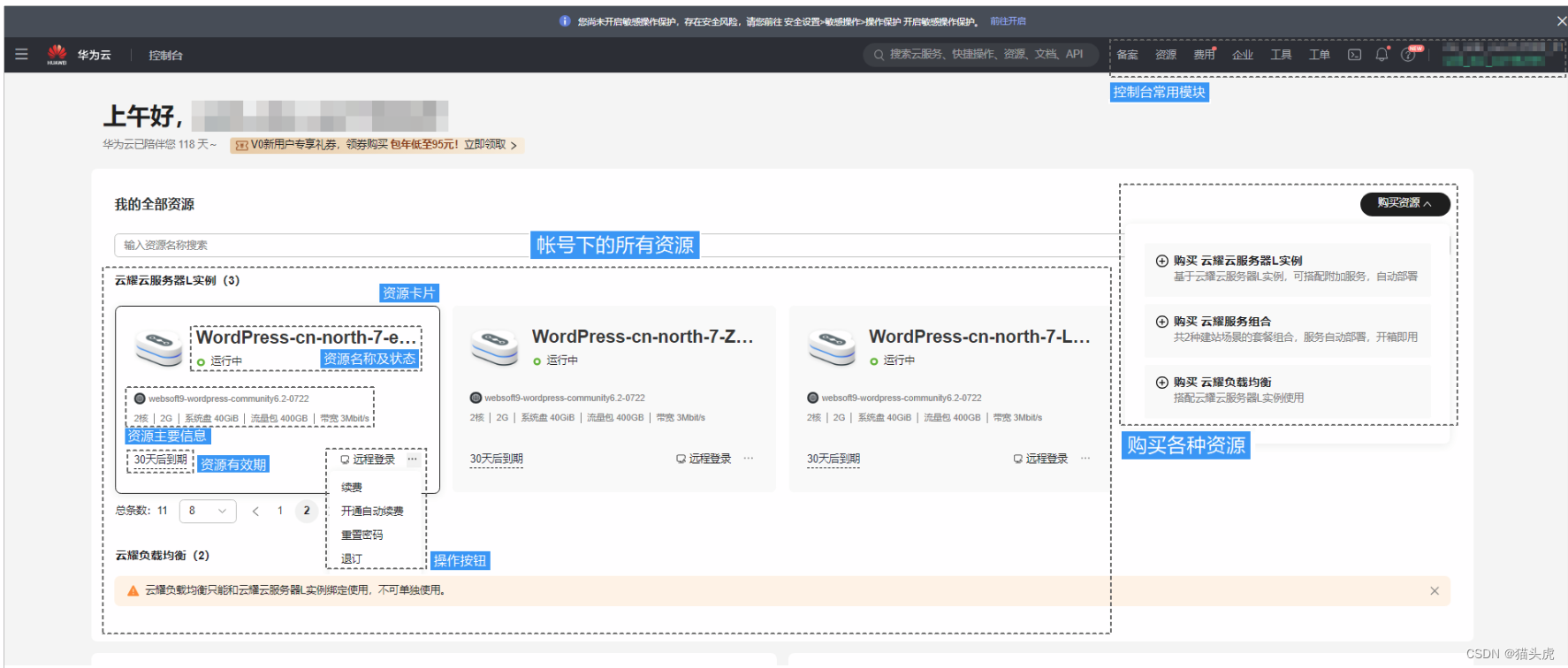Image resolution: width=1568 pixels, height=668 pixels.
Task: Click the server image on WordPress-cn-north-7-e card
Action: [x=158, y=347]
